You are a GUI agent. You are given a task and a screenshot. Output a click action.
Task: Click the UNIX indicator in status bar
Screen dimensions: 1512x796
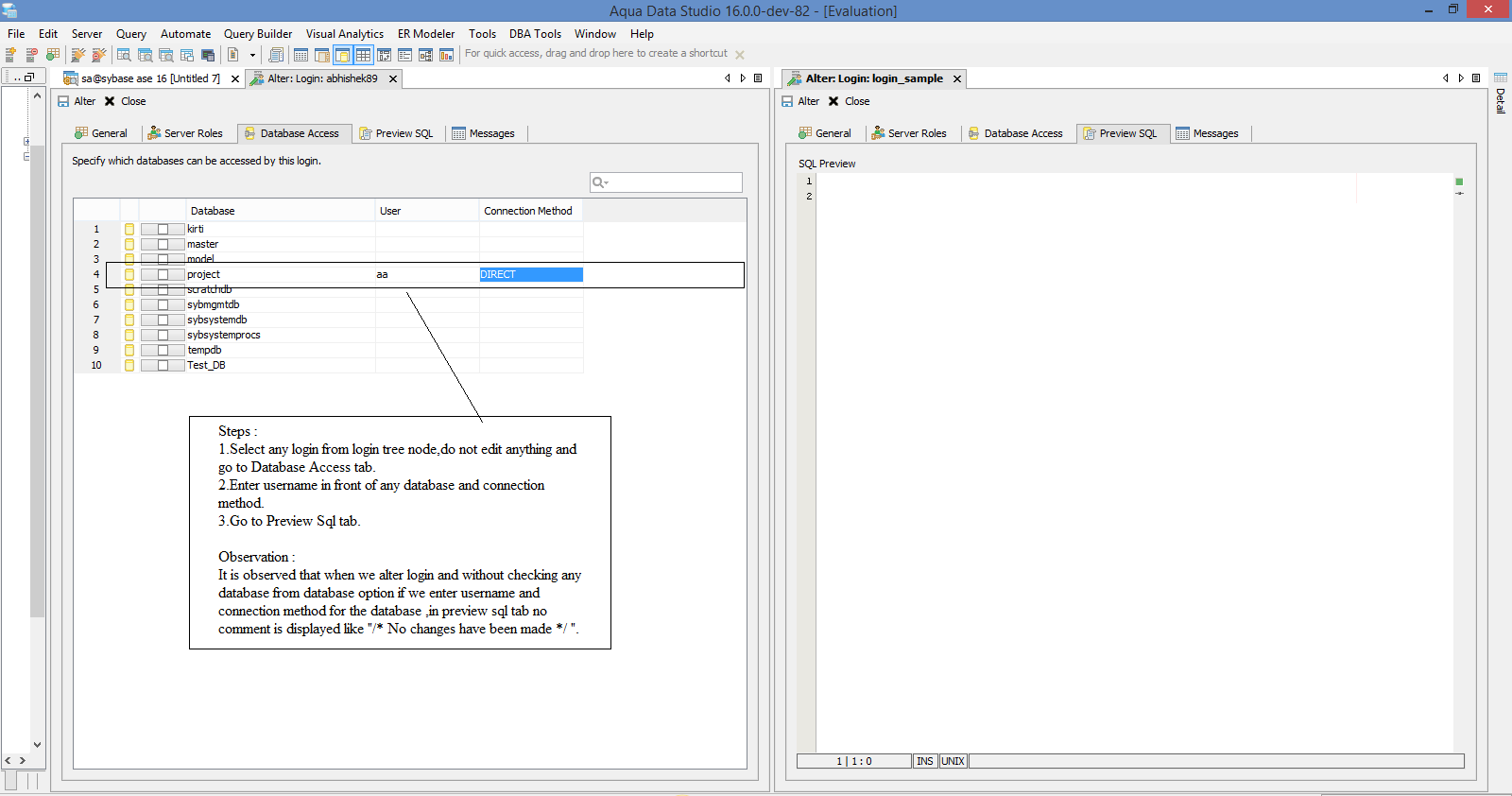click(954, 761)
